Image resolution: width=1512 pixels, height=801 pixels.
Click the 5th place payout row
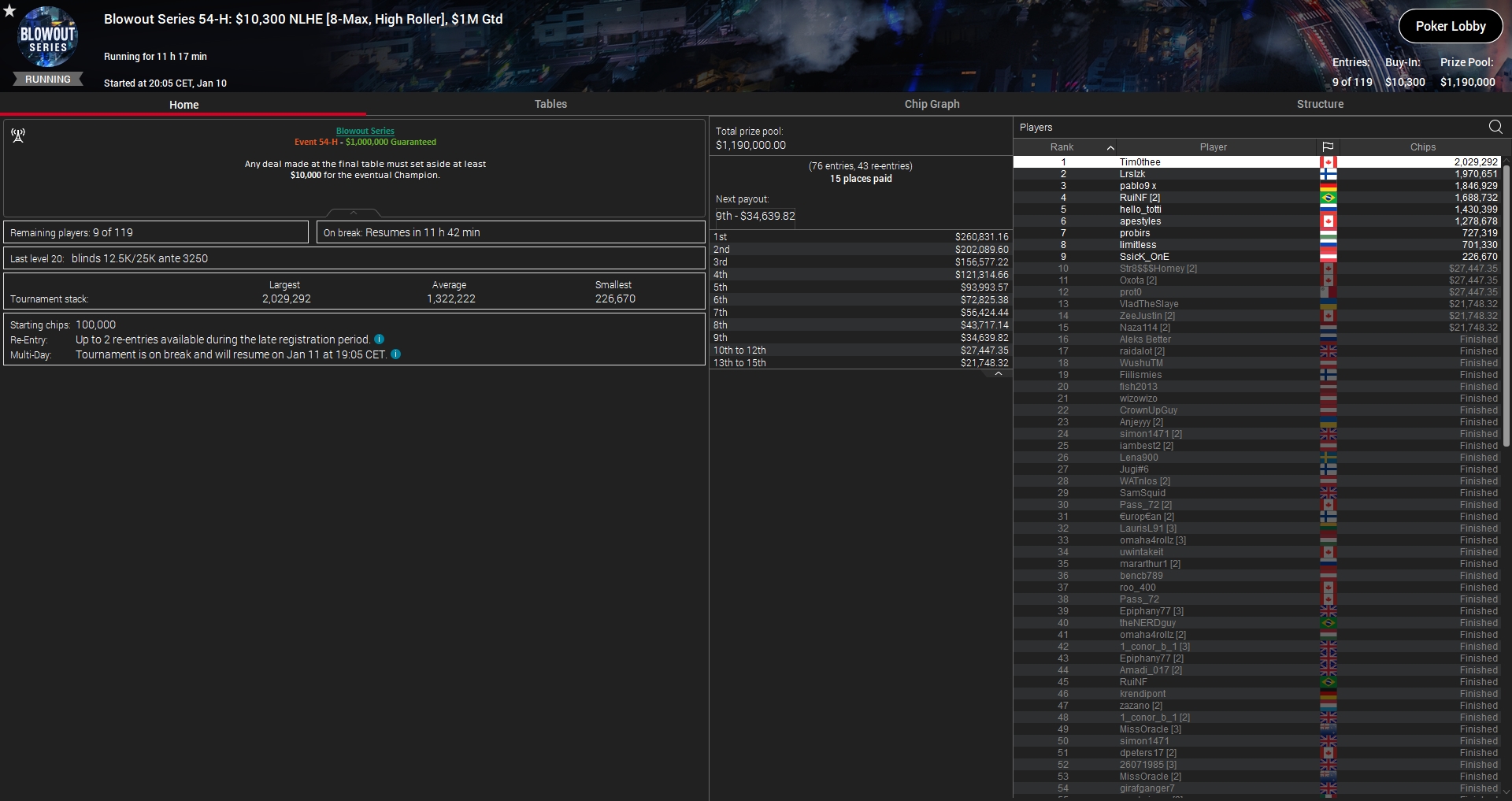coord(861,287)
